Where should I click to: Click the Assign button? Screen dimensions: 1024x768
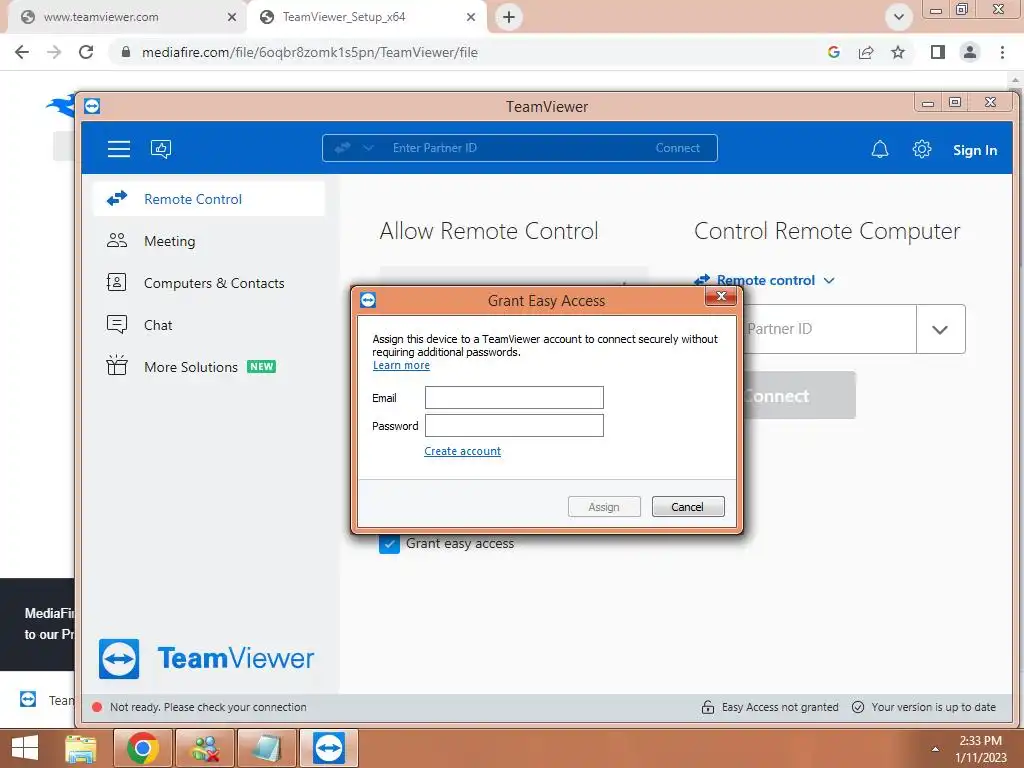pos(604,507)
